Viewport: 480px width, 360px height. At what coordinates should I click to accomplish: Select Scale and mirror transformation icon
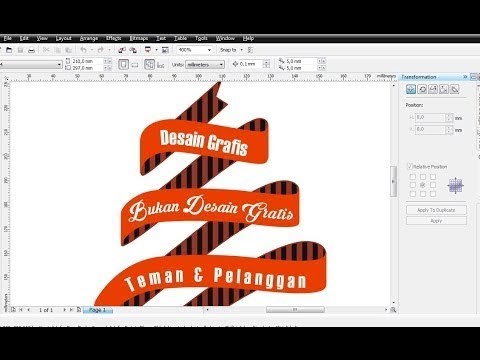click(433, 89)
